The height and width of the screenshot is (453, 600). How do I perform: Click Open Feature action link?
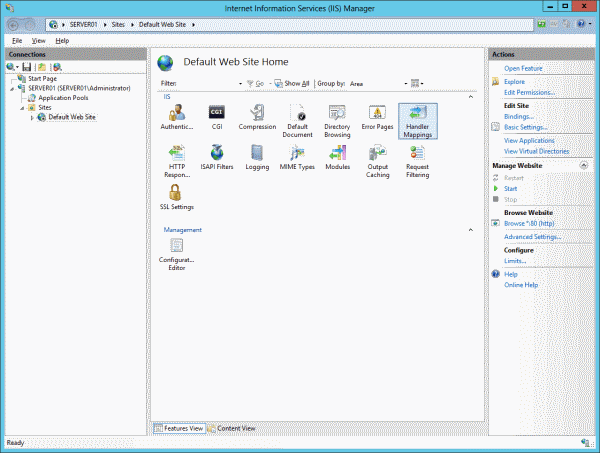click(523, 68)
